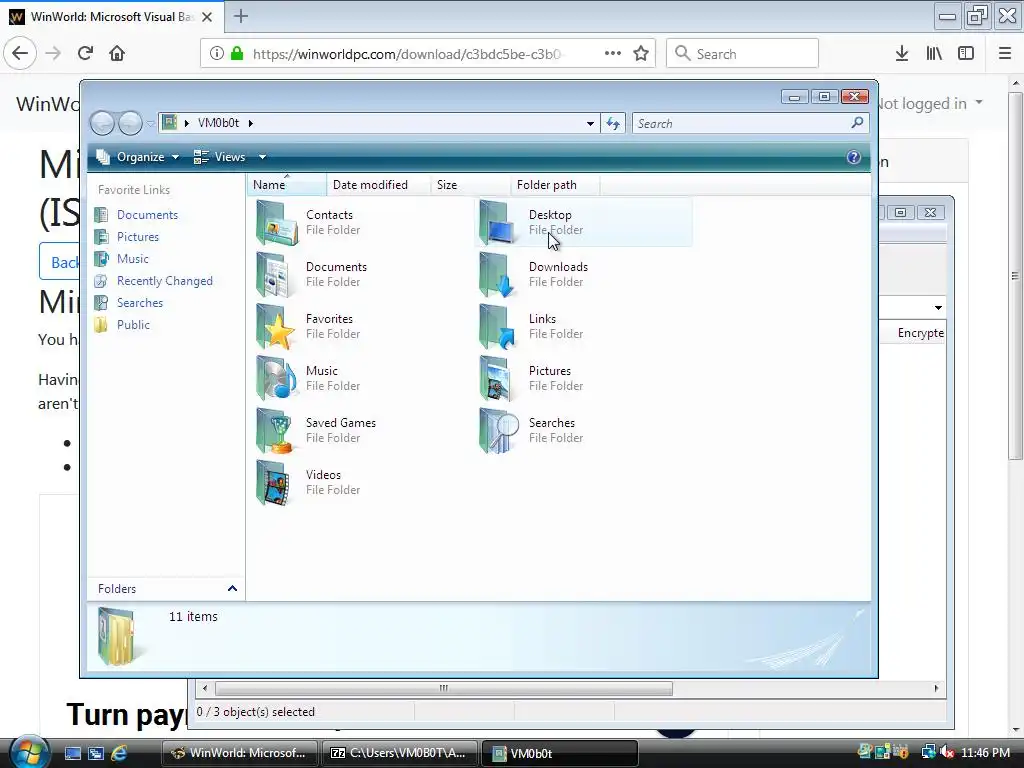Sort by Folder path column header
The width and height of the screenshot is (1024, 768).
pyautogui.click(x=555, y=185)
